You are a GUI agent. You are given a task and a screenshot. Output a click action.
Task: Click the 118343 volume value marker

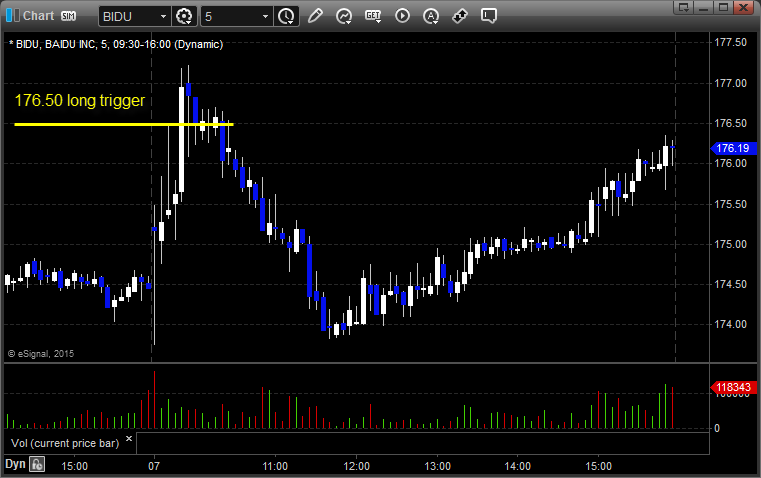click(733, 387)
